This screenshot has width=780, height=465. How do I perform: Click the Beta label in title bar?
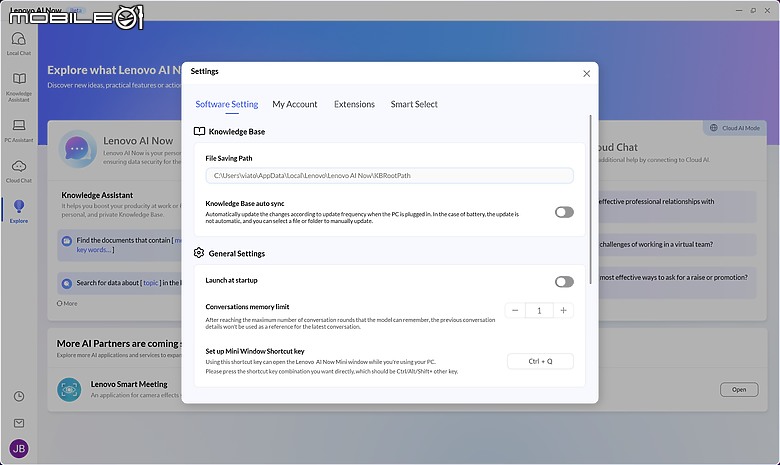click(x=76, y=10)
